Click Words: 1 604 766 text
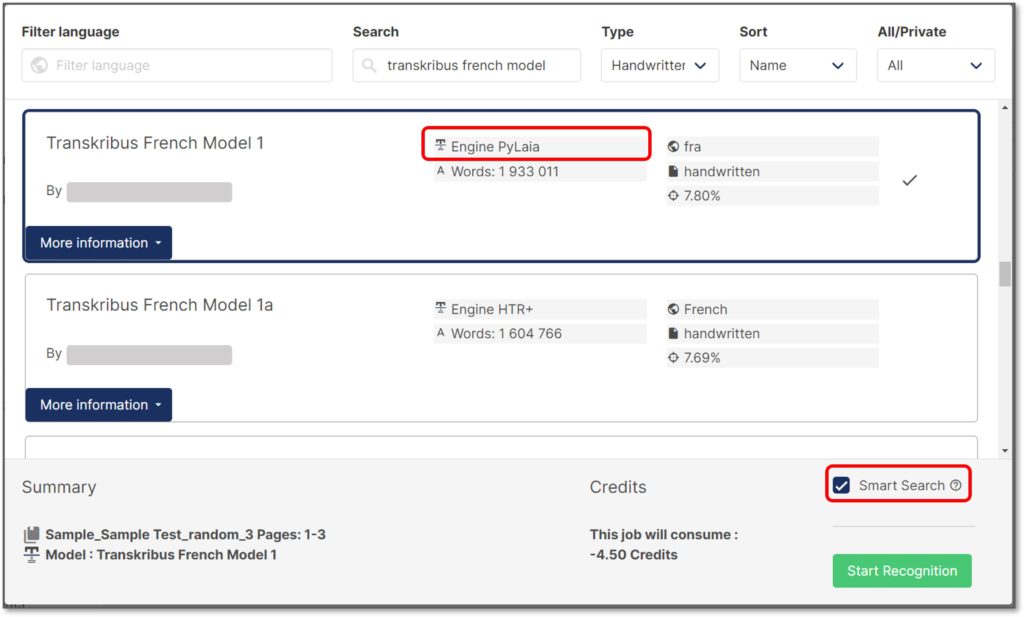The height and width of the screenshot is (617, 1024). (x=506, y=334)
